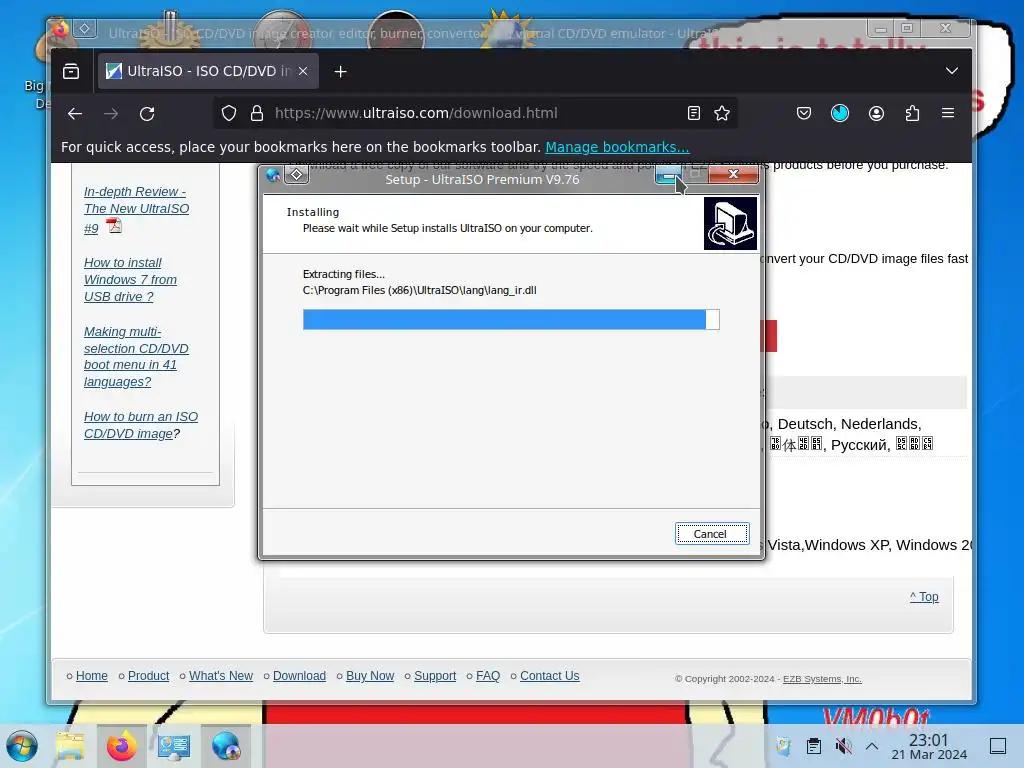Open the extensions puzzle icon
Viewport: 1024px width, 768px height.
(x=912, y=114)
